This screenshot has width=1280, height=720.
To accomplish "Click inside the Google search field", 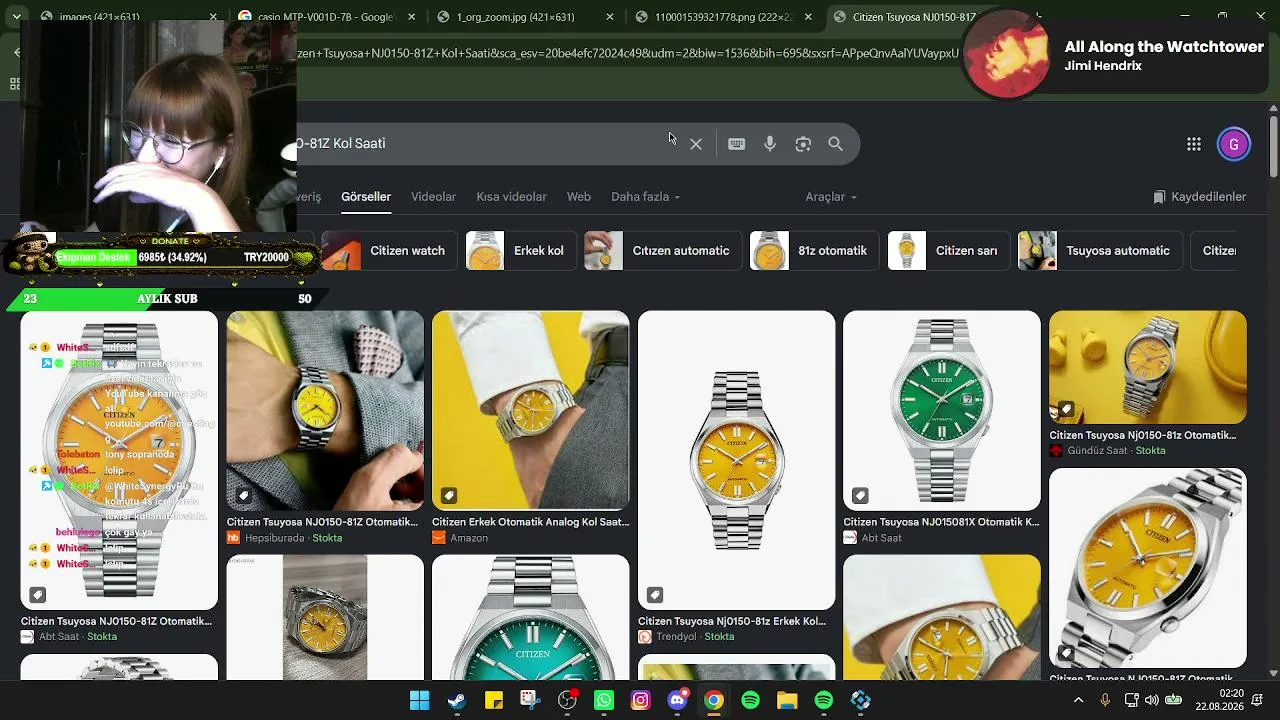I will pyautogui.click(x=480, y=144).
